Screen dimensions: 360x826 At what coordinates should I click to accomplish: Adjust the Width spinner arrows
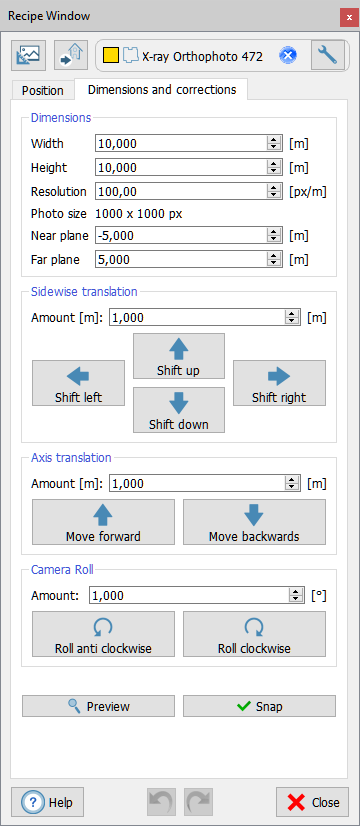(x=273, y=143)
